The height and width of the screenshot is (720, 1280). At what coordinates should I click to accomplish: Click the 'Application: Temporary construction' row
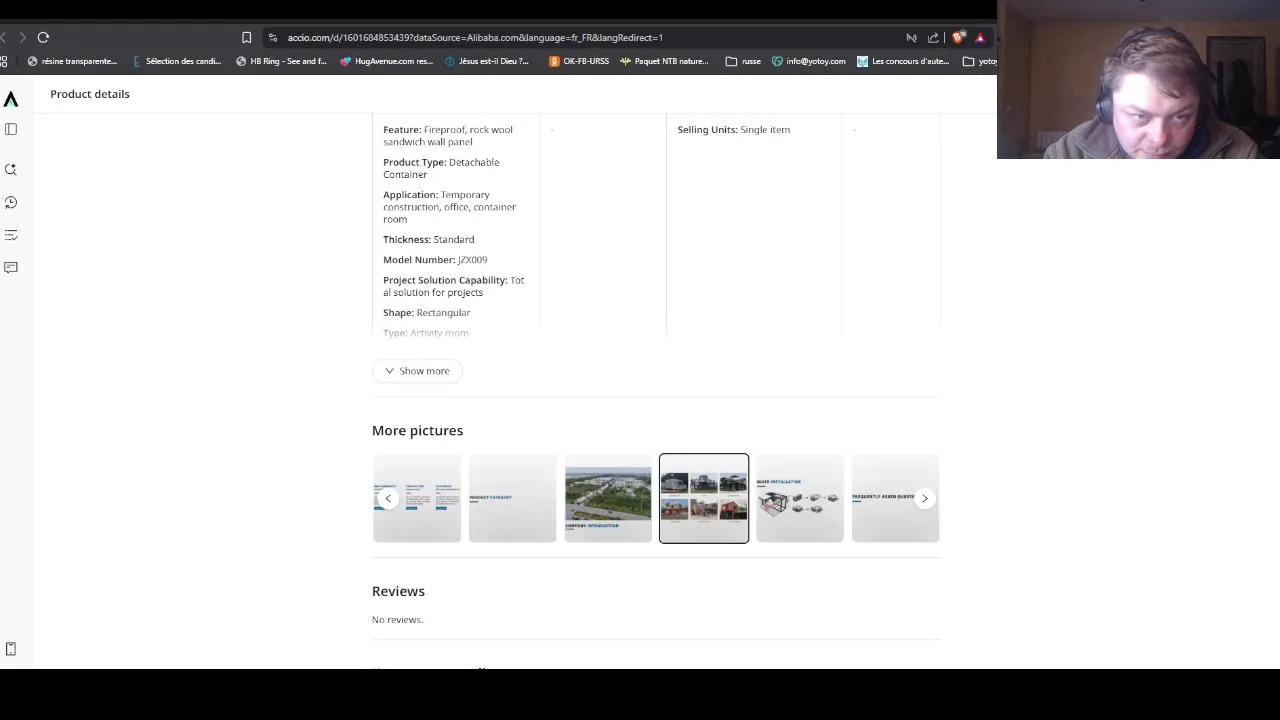point(449,207)
